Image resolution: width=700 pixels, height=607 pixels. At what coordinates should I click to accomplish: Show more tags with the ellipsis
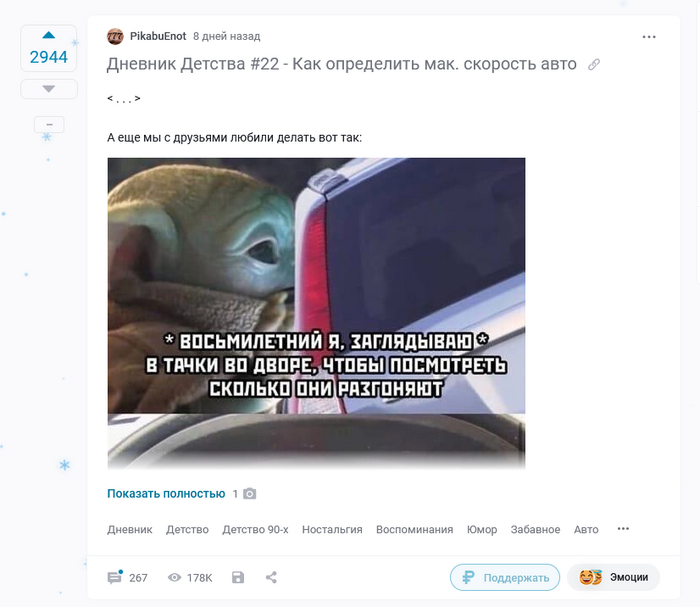click(623, 529)
